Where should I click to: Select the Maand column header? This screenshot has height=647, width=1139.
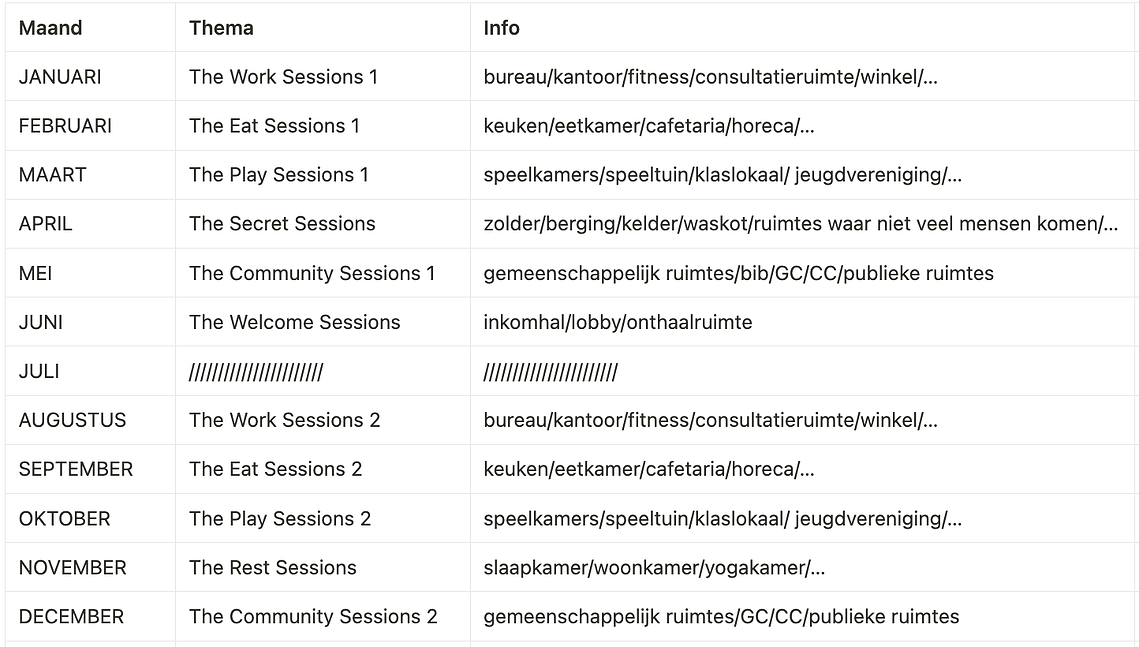[x=90, y=28]
